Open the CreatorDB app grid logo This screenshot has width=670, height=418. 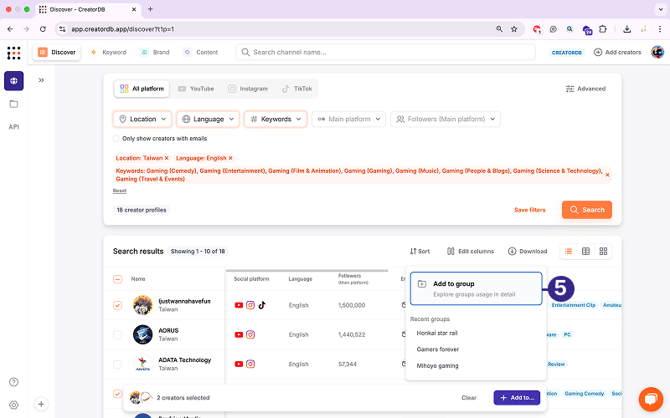(14, 53)
